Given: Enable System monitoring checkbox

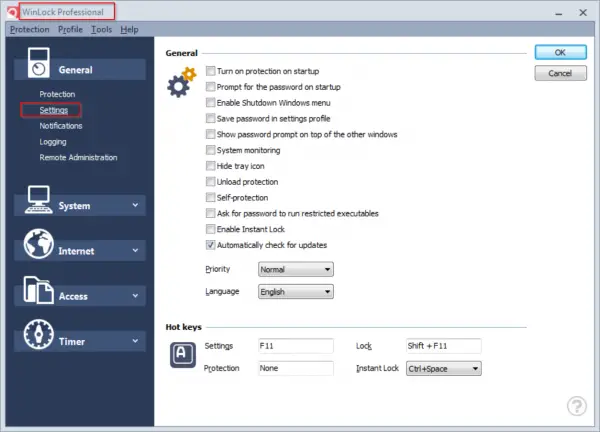Looking at the screenshot, I should [x=210, y=150].
